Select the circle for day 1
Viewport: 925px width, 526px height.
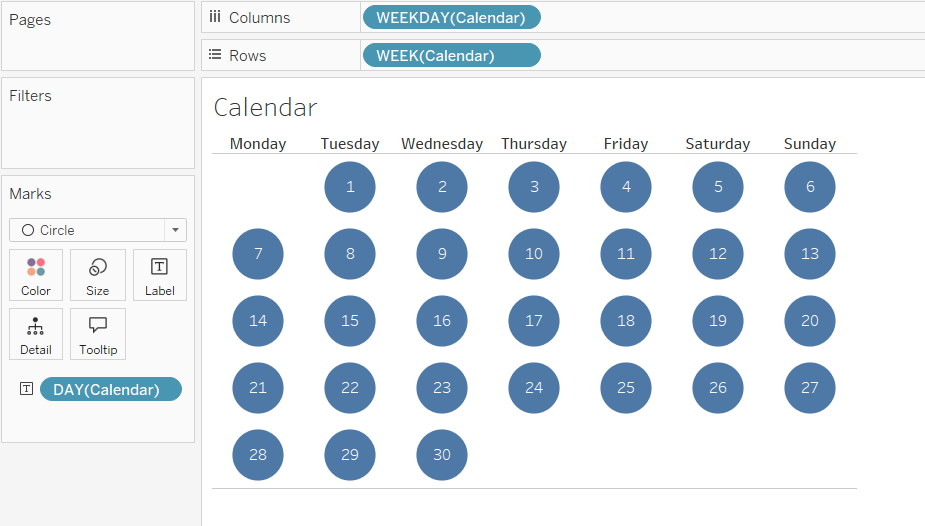point(350,187)
